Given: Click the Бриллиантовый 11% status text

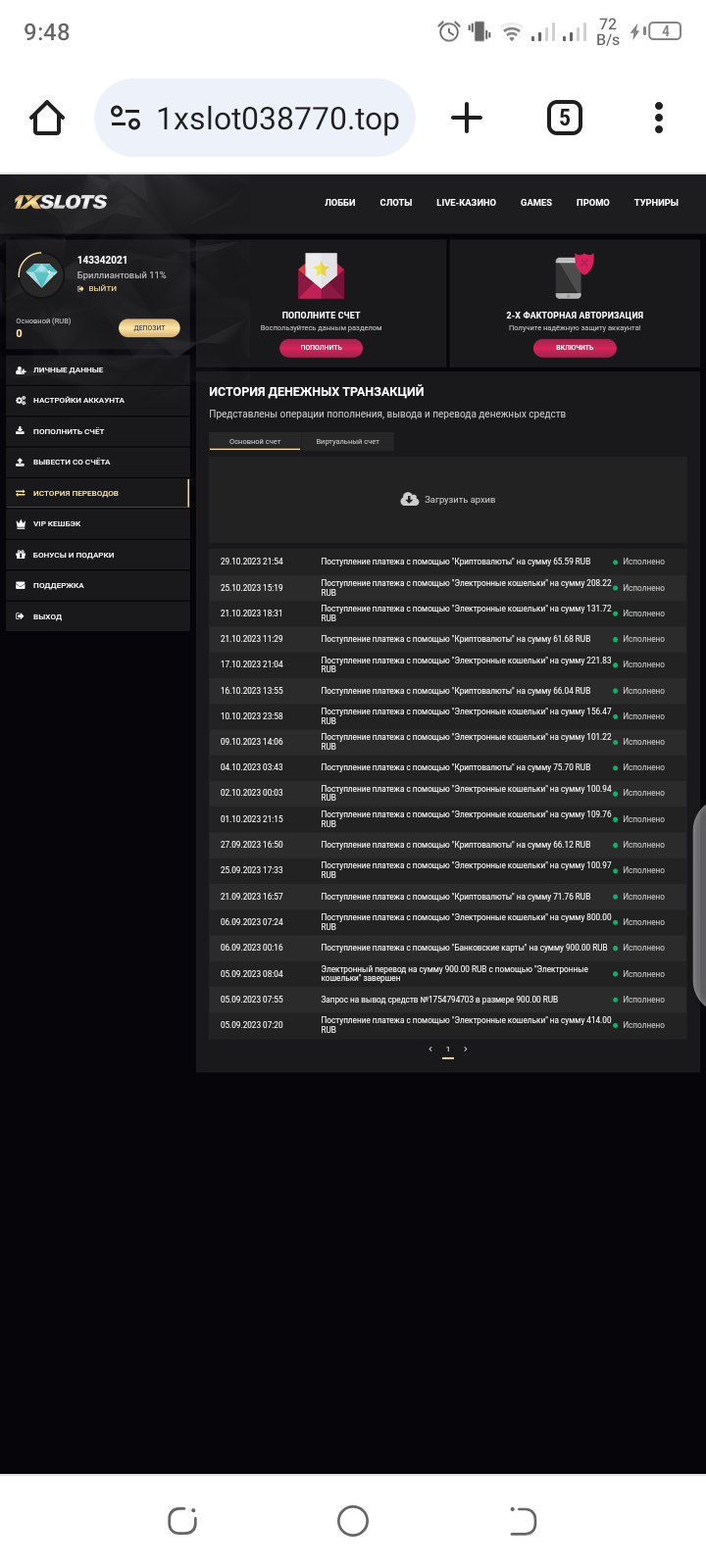Looking at the screenshot, I should coord(122,275).
